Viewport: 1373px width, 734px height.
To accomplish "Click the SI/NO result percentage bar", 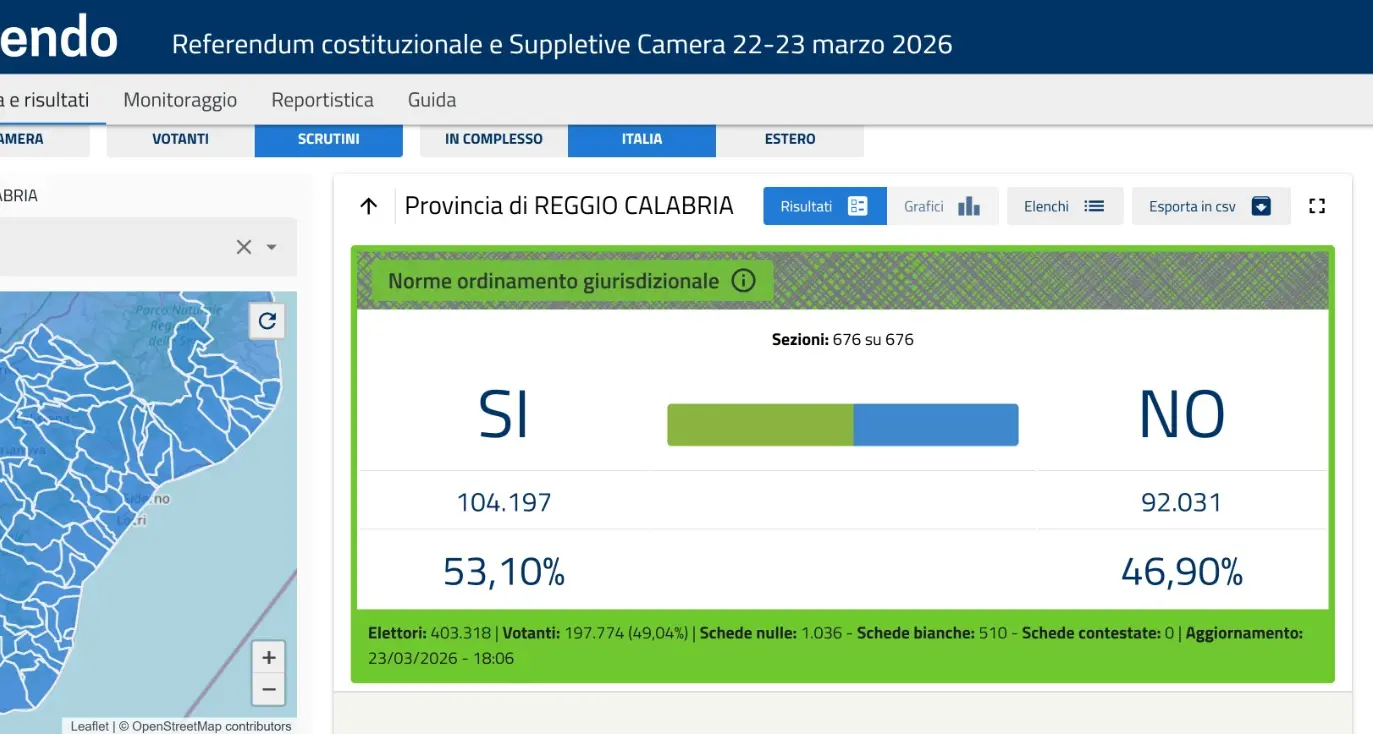I will click(x=842, y=424).
